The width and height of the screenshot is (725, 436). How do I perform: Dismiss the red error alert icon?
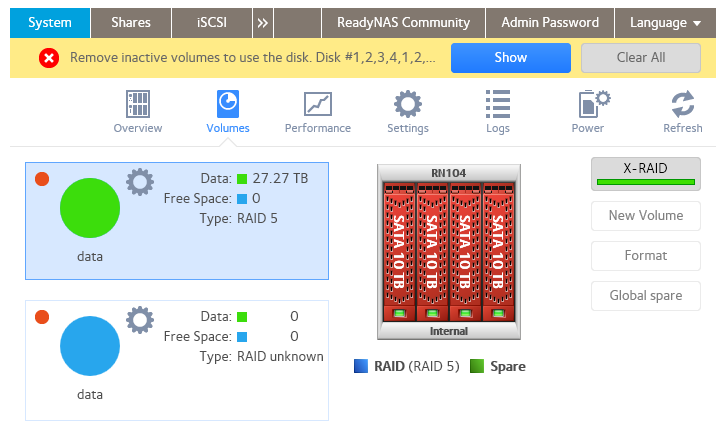click(49, 58)
